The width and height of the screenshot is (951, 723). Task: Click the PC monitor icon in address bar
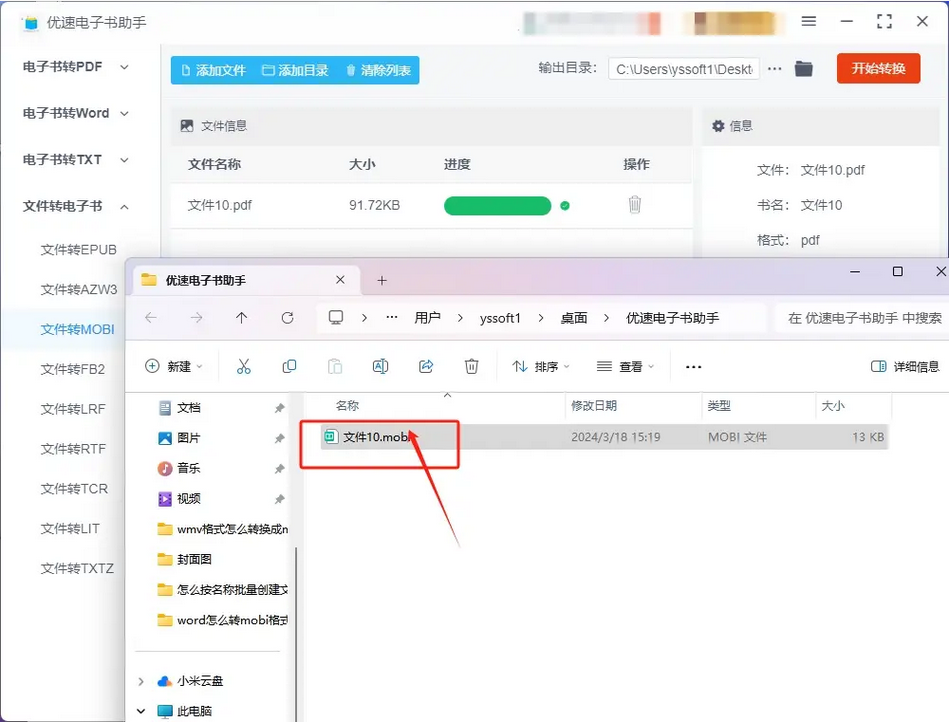(x=335, y=317)
